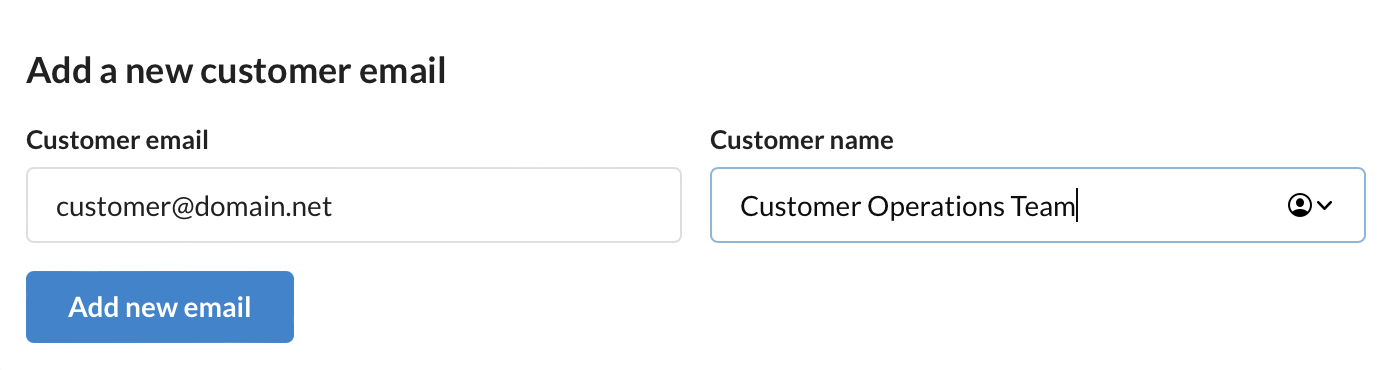Click the Add new email button
This screenshot has width=1388, height=370.
(160, 307)
